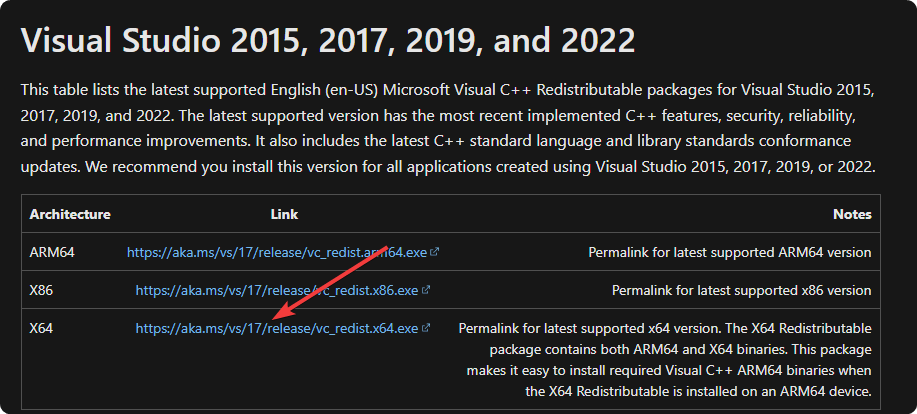Select the ARM64 architecture cell

[x=52, y=253]
